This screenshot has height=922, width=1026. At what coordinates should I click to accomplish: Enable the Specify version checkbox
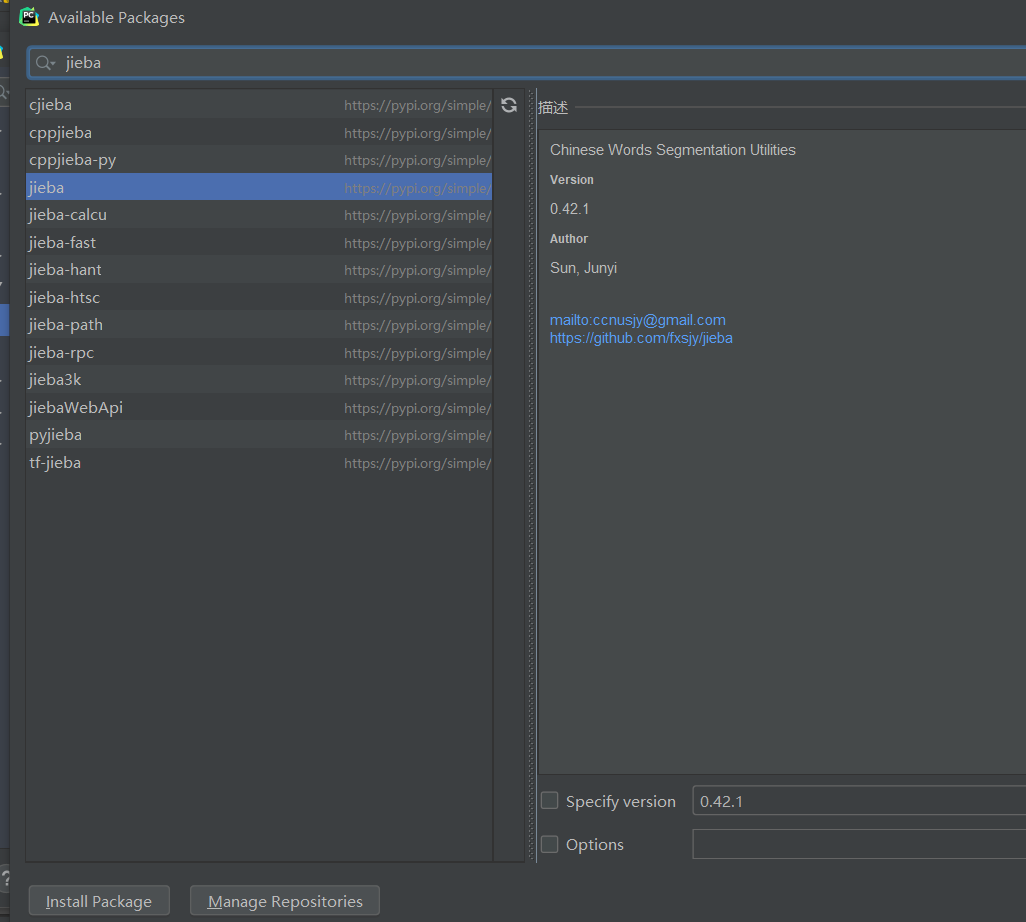(549, 800)
